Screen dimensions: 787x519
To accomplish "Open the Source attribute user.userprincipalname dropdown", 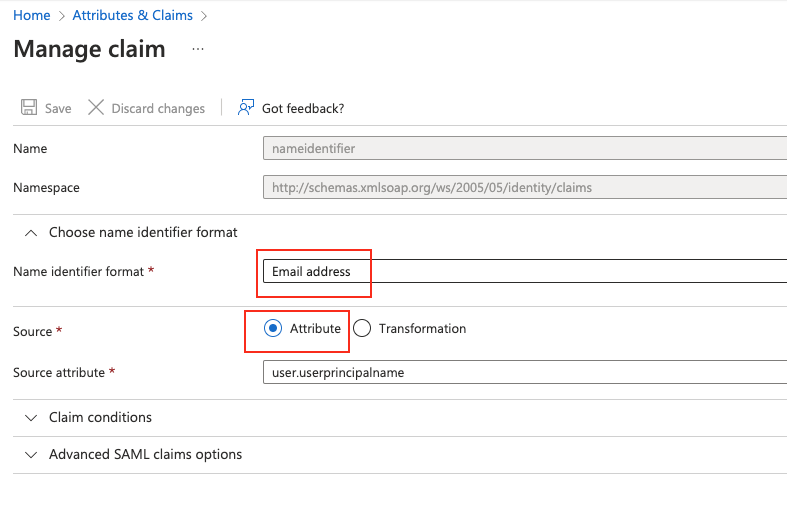I will 524,372.
